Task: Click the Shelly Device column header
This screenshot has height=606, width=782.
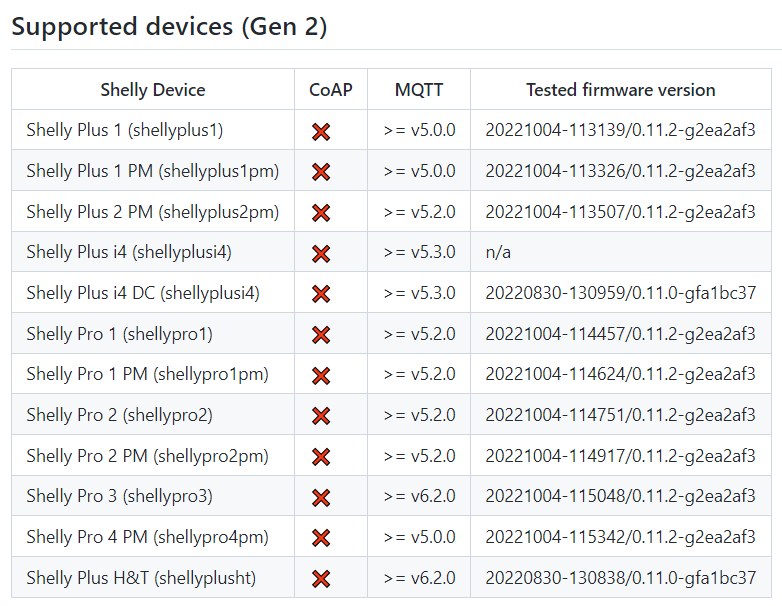Action: (153, 90)
